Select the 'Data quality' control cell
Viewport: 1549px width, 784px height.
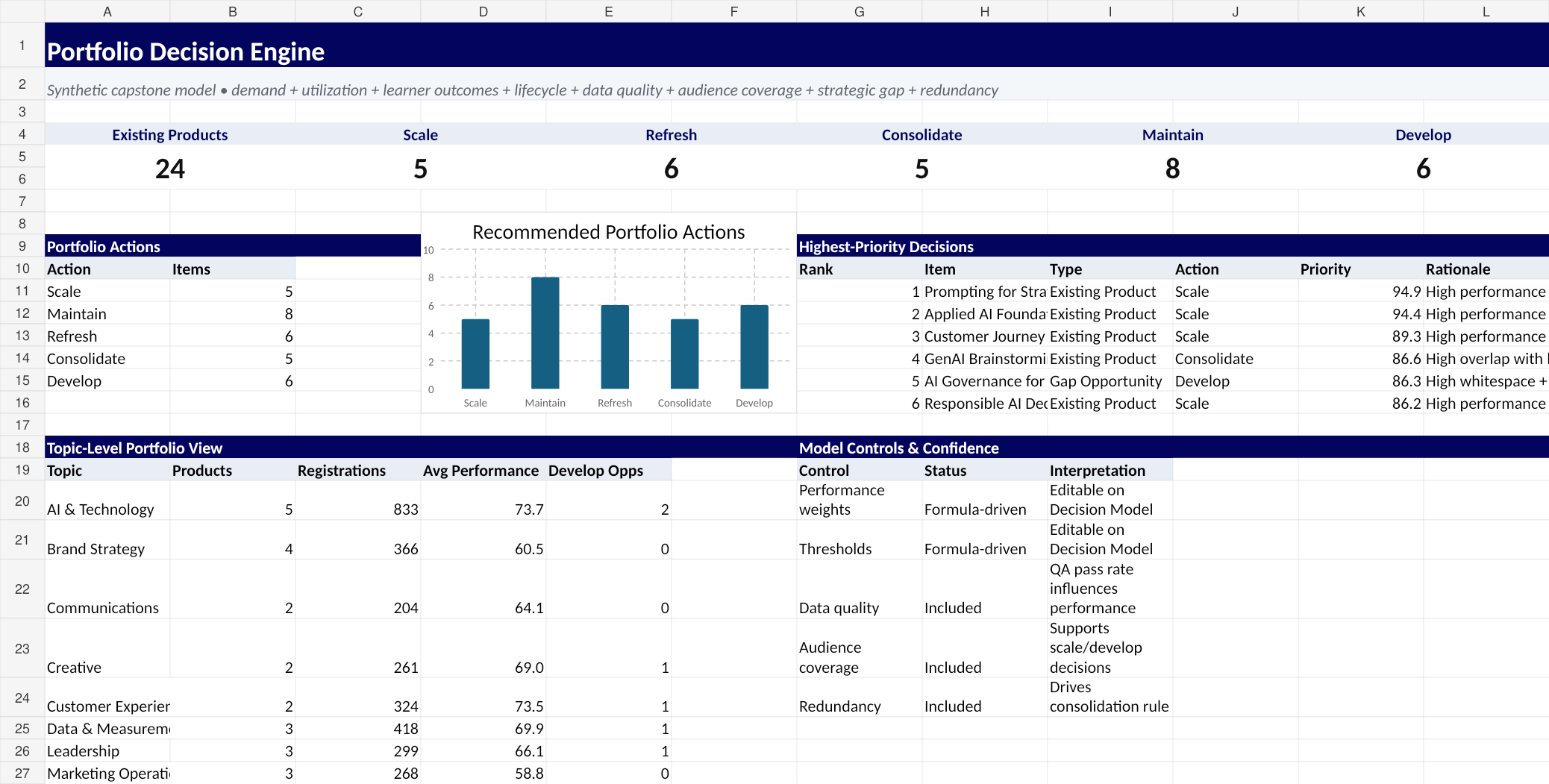coord(860,589)
